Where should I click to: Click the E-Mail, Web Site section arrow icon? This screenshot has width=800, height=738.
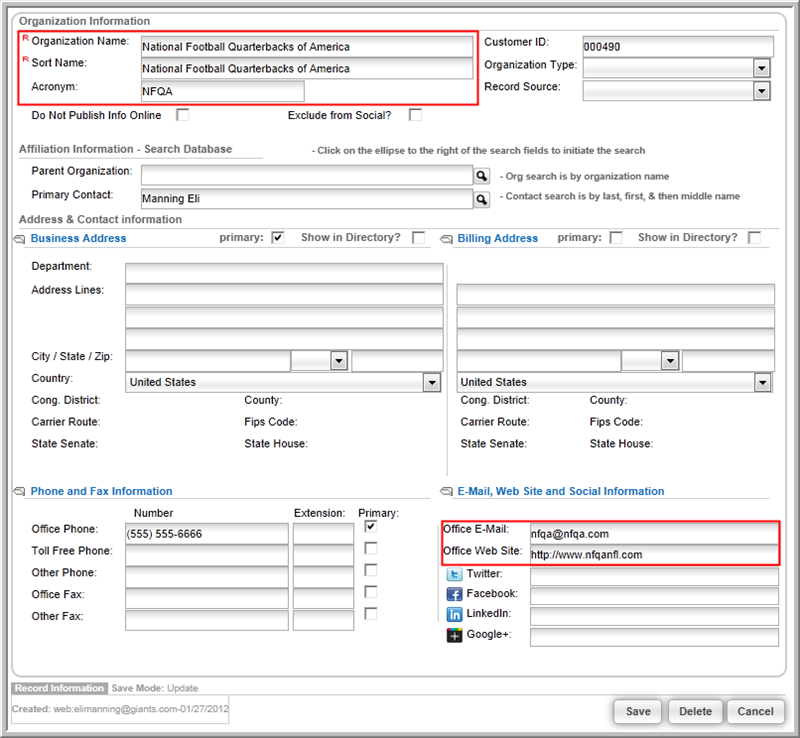pos(446,491)
